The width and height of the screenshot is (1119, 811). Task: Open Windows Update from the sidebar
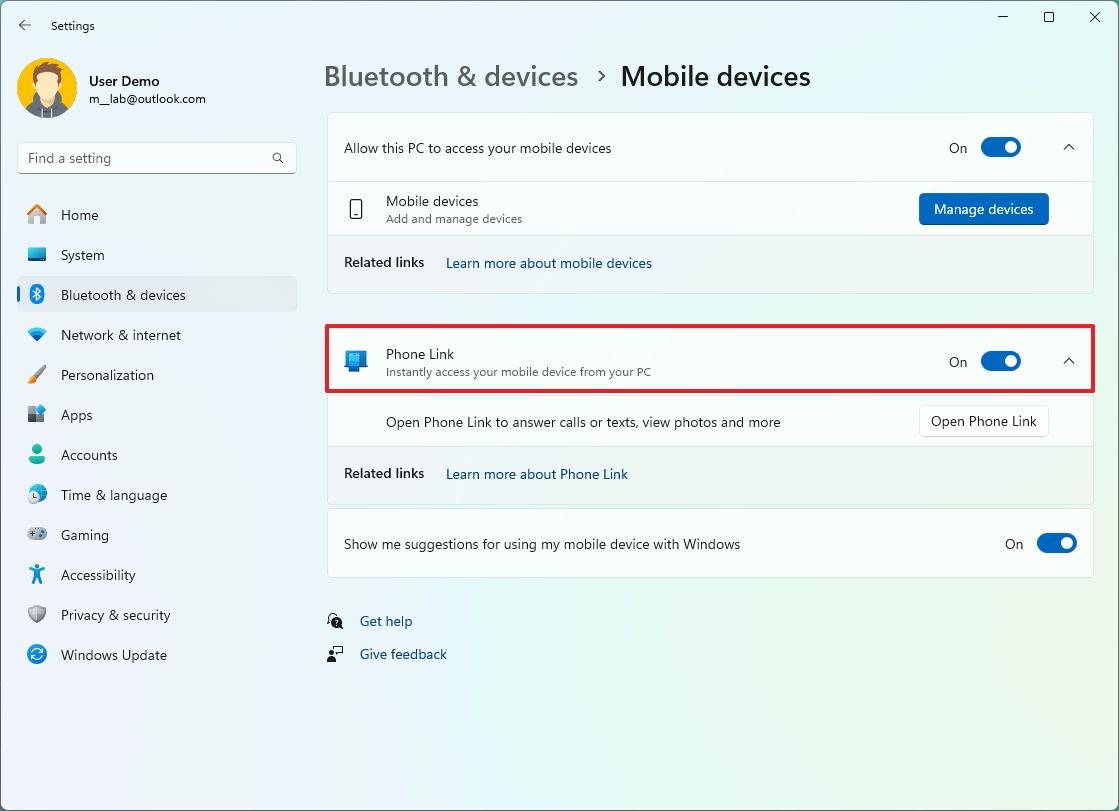coord(114,655)
